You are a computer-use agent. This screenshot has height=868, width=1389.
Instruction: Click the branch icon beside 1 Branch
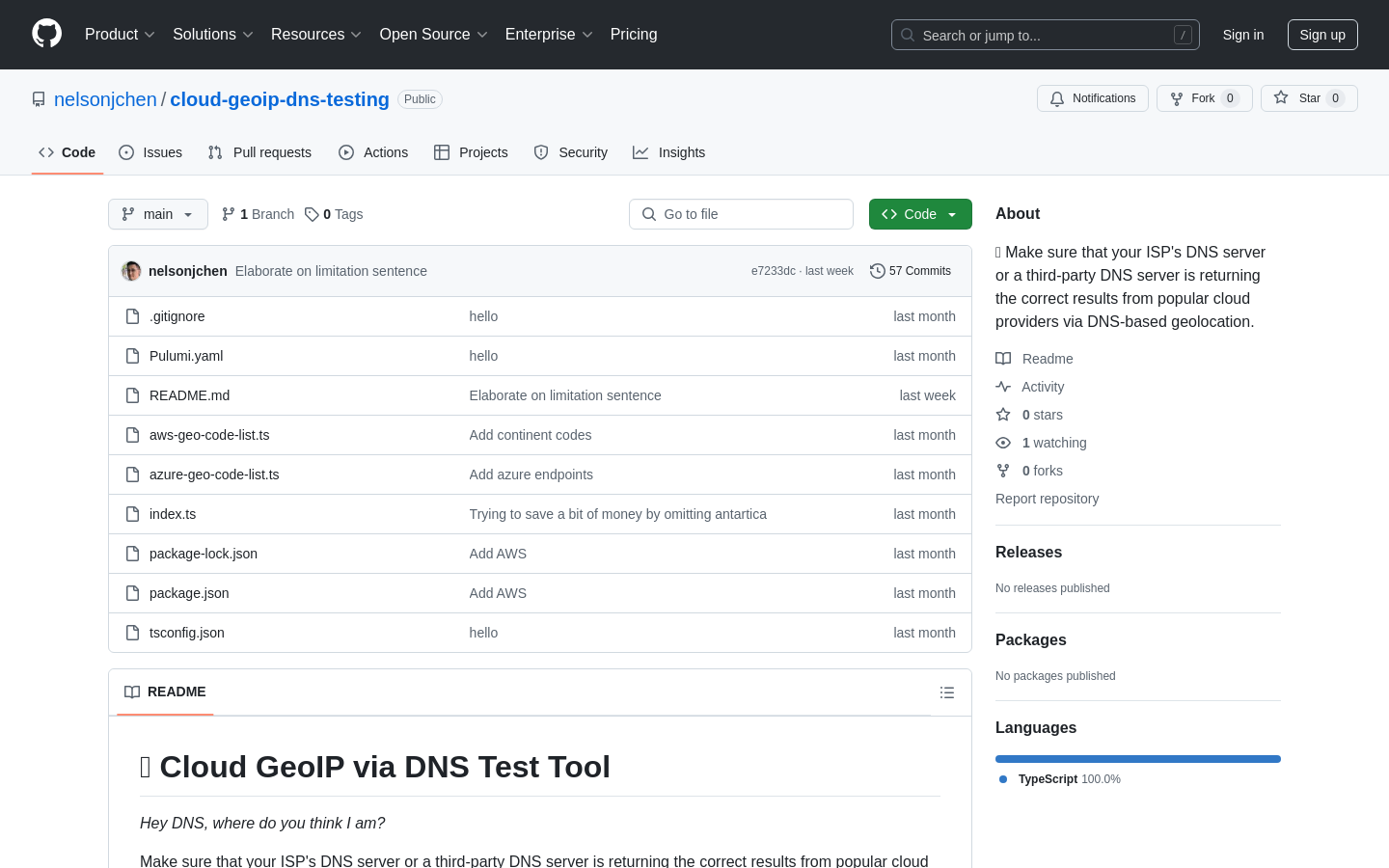tap(229, 214)
